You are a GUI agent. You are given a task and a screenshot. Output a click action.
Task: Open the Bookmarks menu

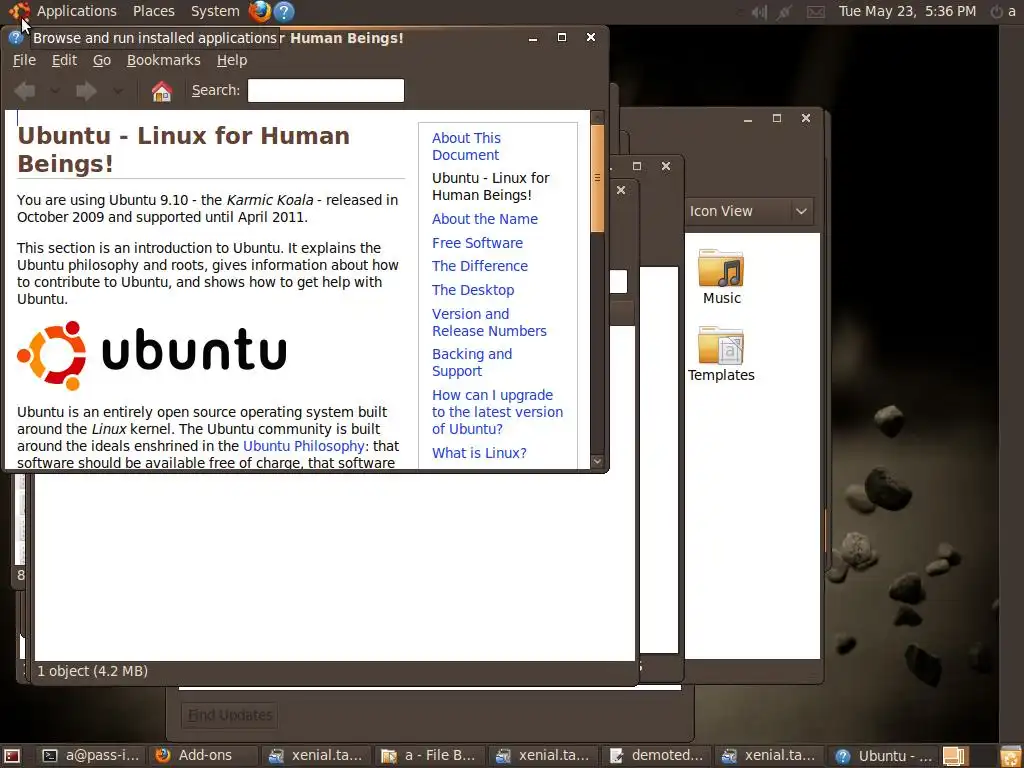[163, 60]
